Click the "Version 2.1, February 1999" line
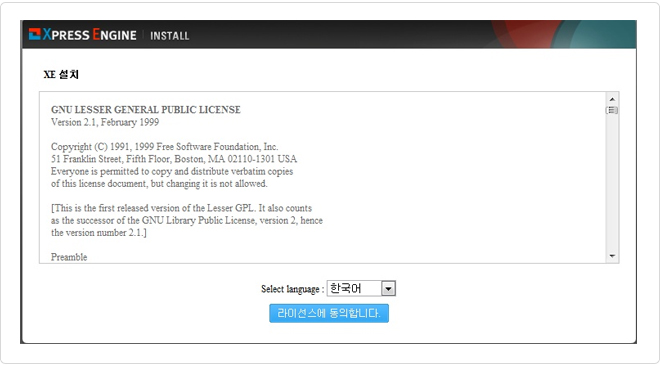The image size is (660, 365). coord(105,123)
